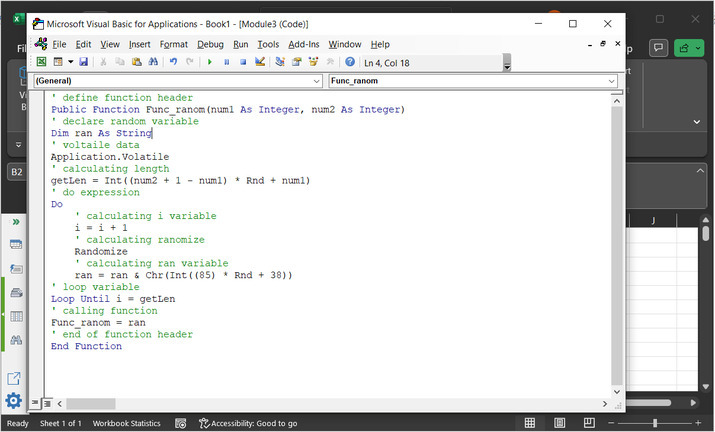Click the Excel green Share button
The width and height of the screenshot is (715, 432).
684,48
